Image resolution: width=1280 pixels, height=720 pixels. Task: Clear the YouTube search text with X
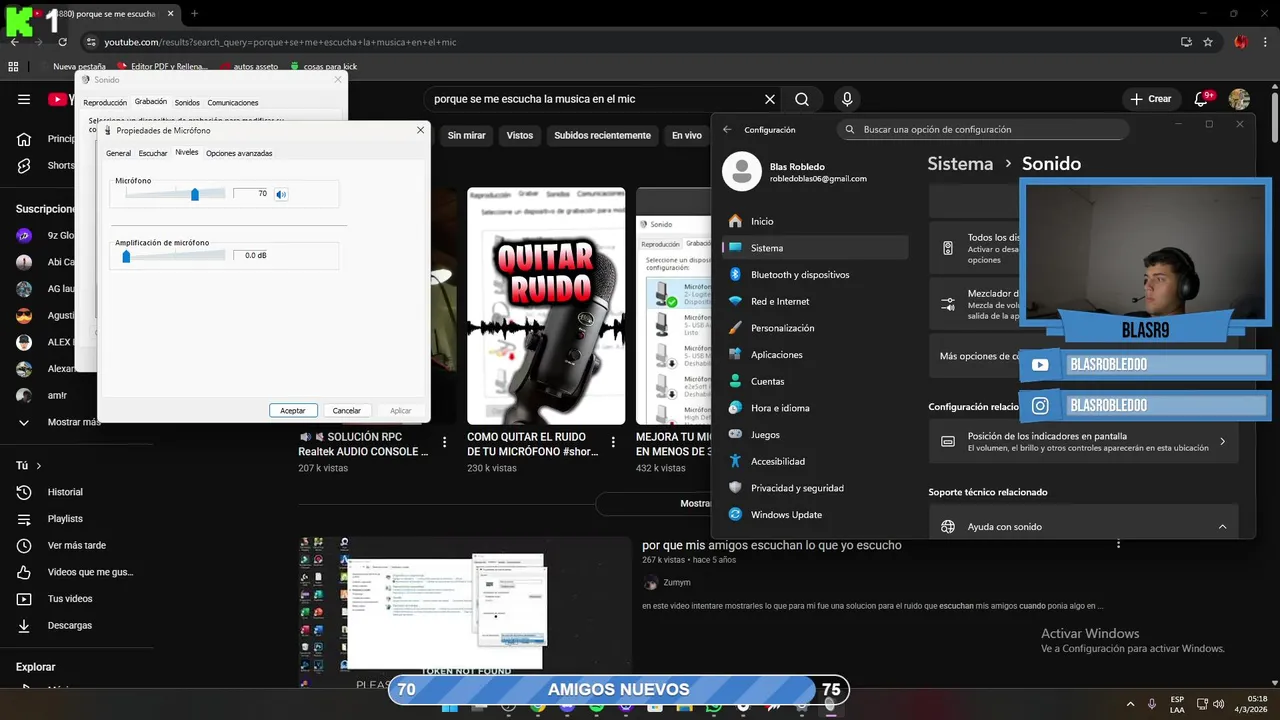click(x=770, y=99)
